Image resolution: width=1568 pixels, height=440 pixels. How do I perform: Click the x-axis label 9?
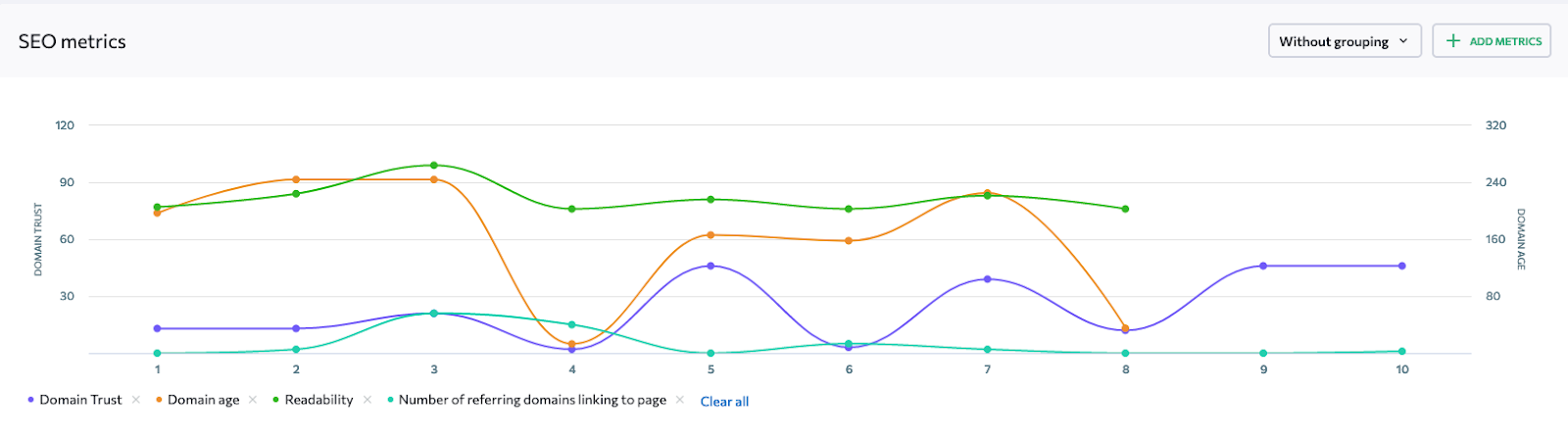[1263, 369]
